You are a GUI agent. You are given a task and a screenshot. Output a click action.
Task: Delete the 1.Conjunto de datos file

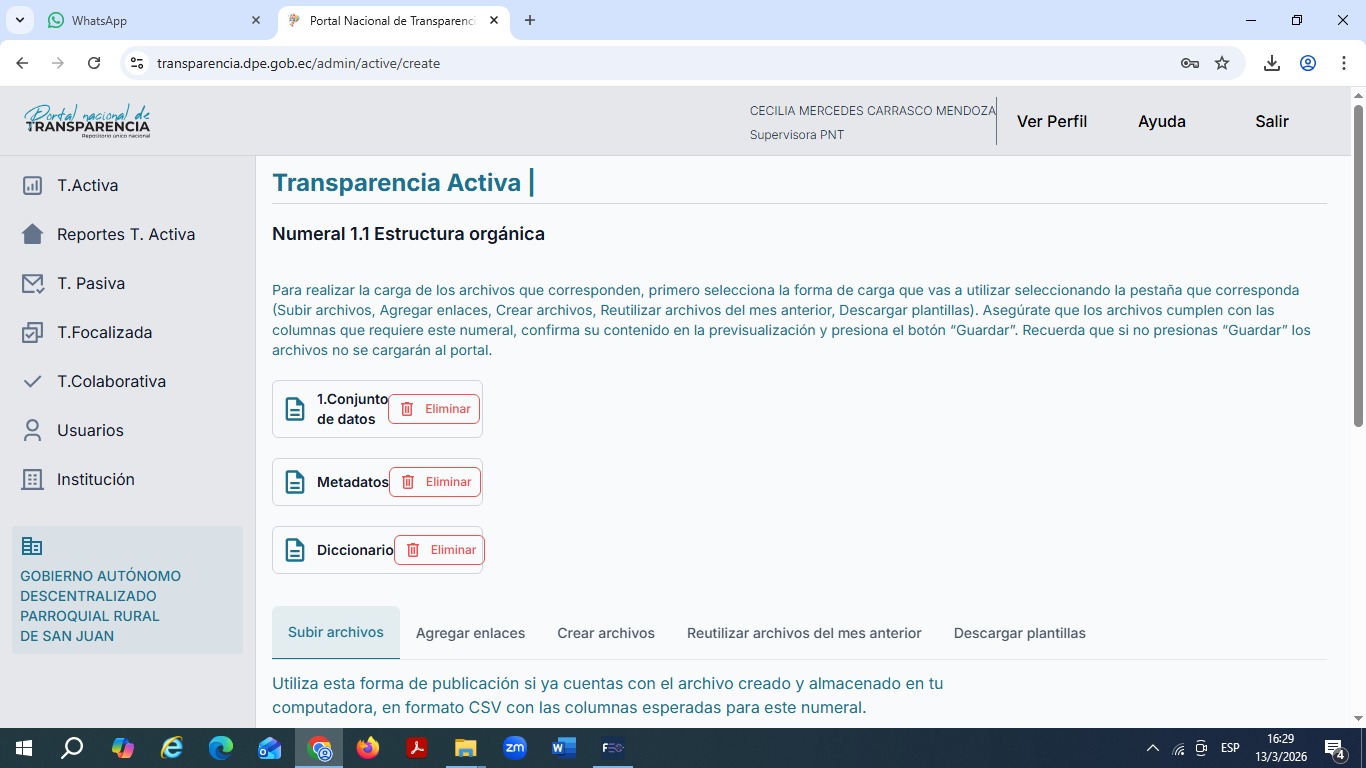pos(434,409)
